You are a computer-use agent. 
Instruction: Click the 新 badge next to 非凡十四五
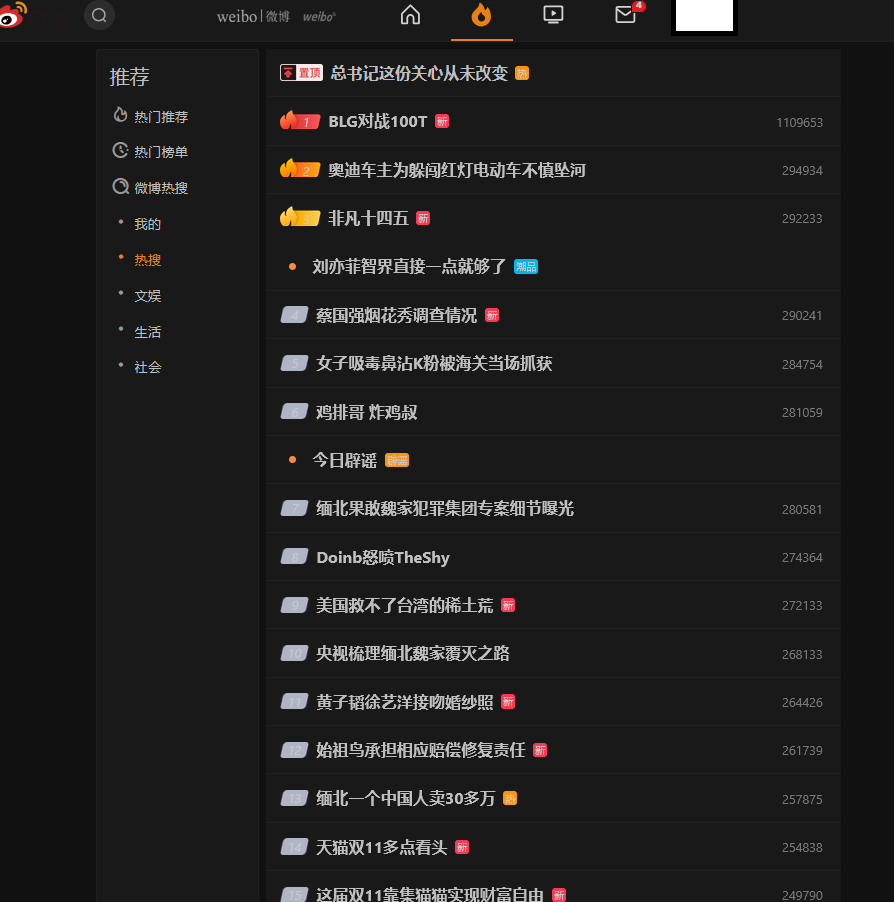tap(423, 219)
